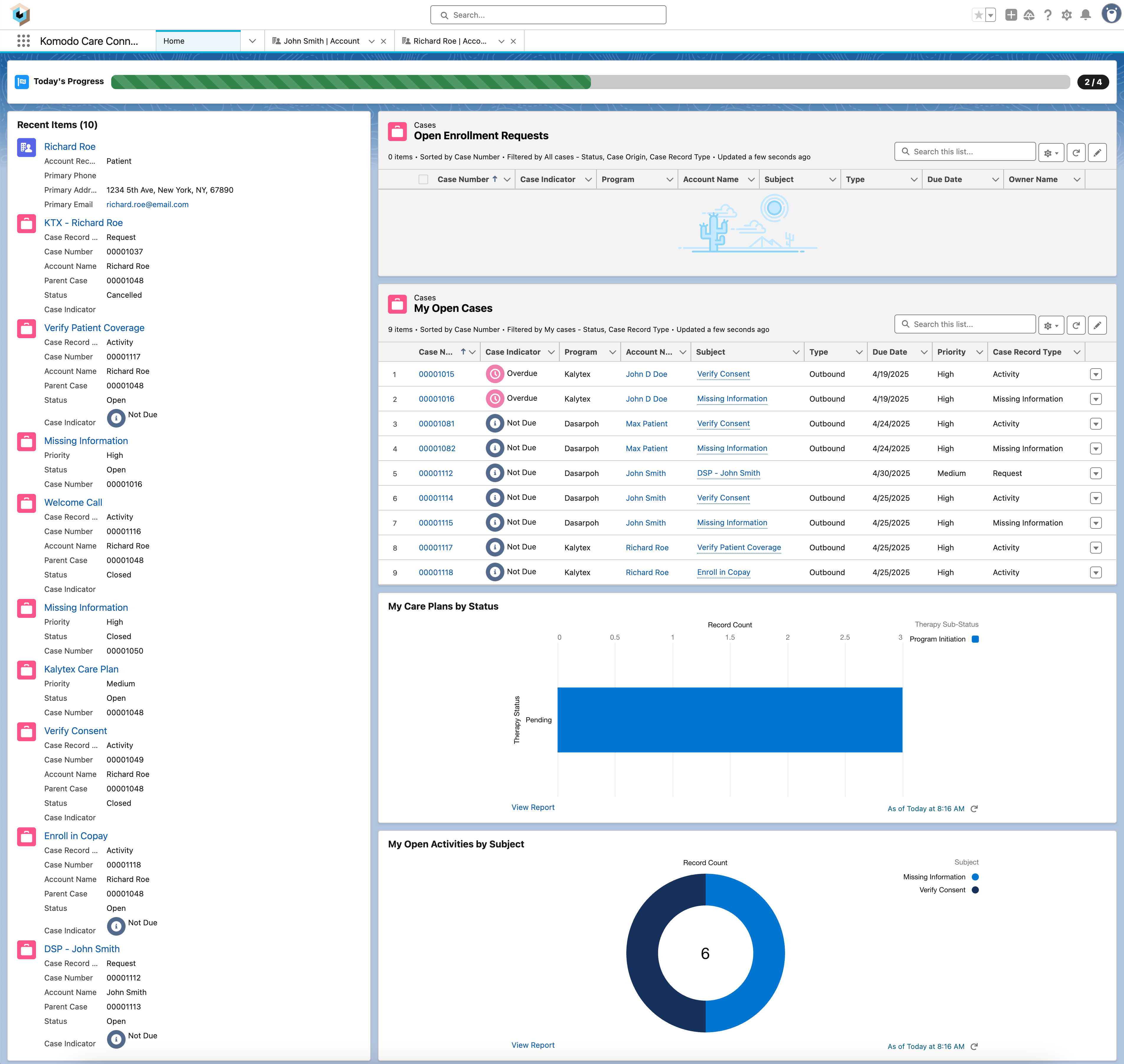Click the Pending blue chart bar
This screenshot has height=1064, width=1124.
click(x=729, y=720)
